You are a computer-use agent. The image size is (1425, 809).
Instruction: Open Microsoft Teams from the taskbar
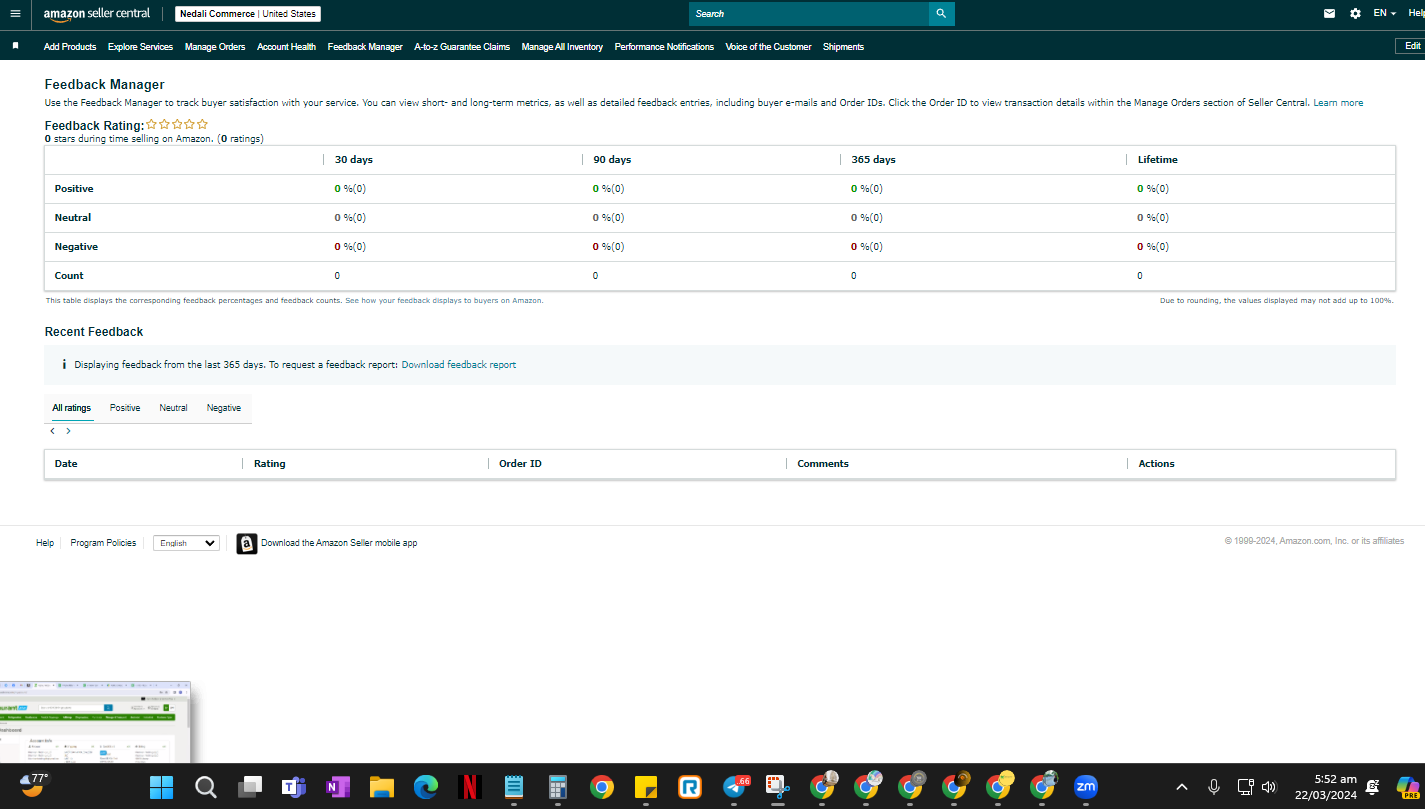click(x=293, y=787)
